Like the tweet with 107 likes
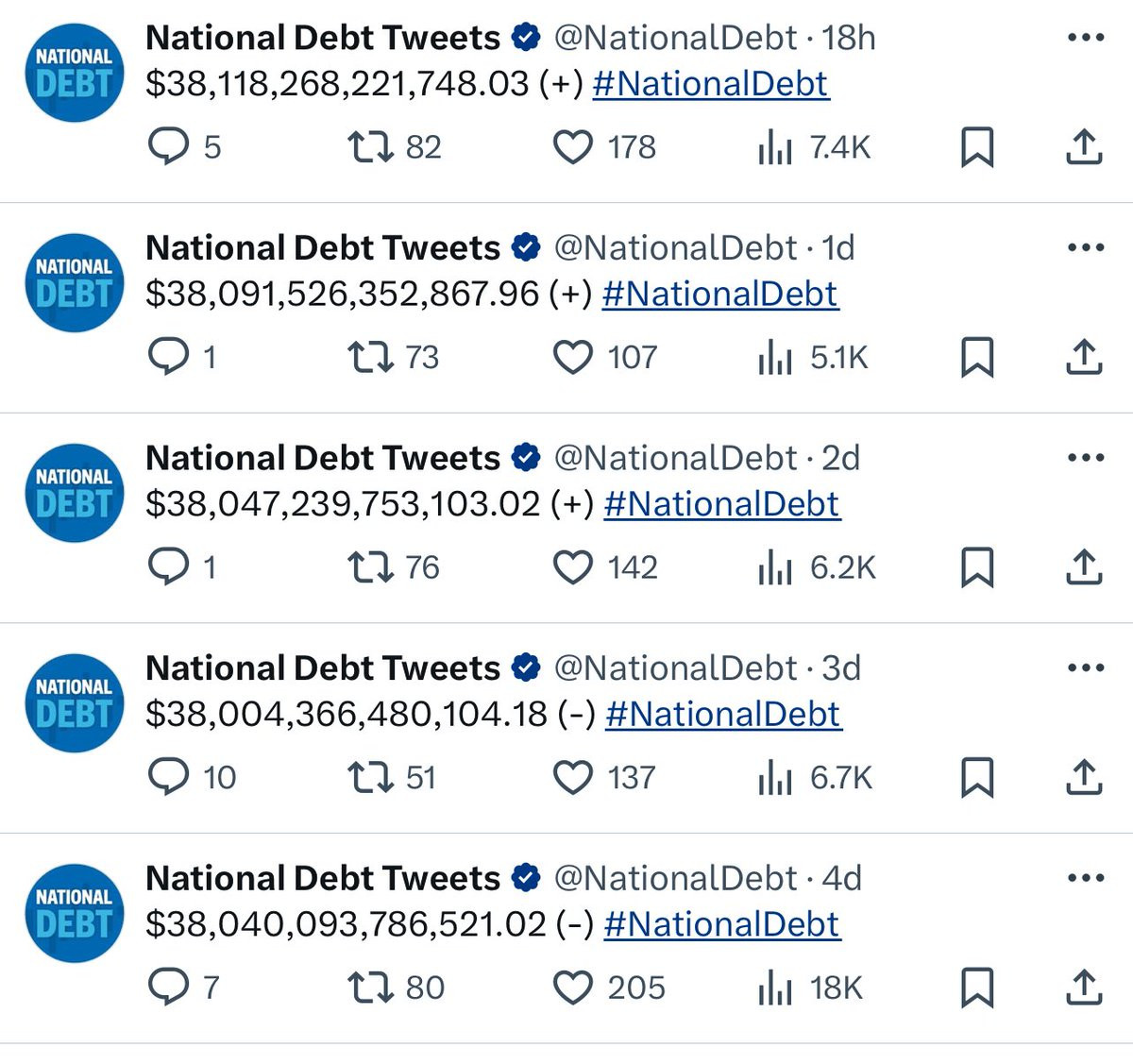 pos(572,358)
